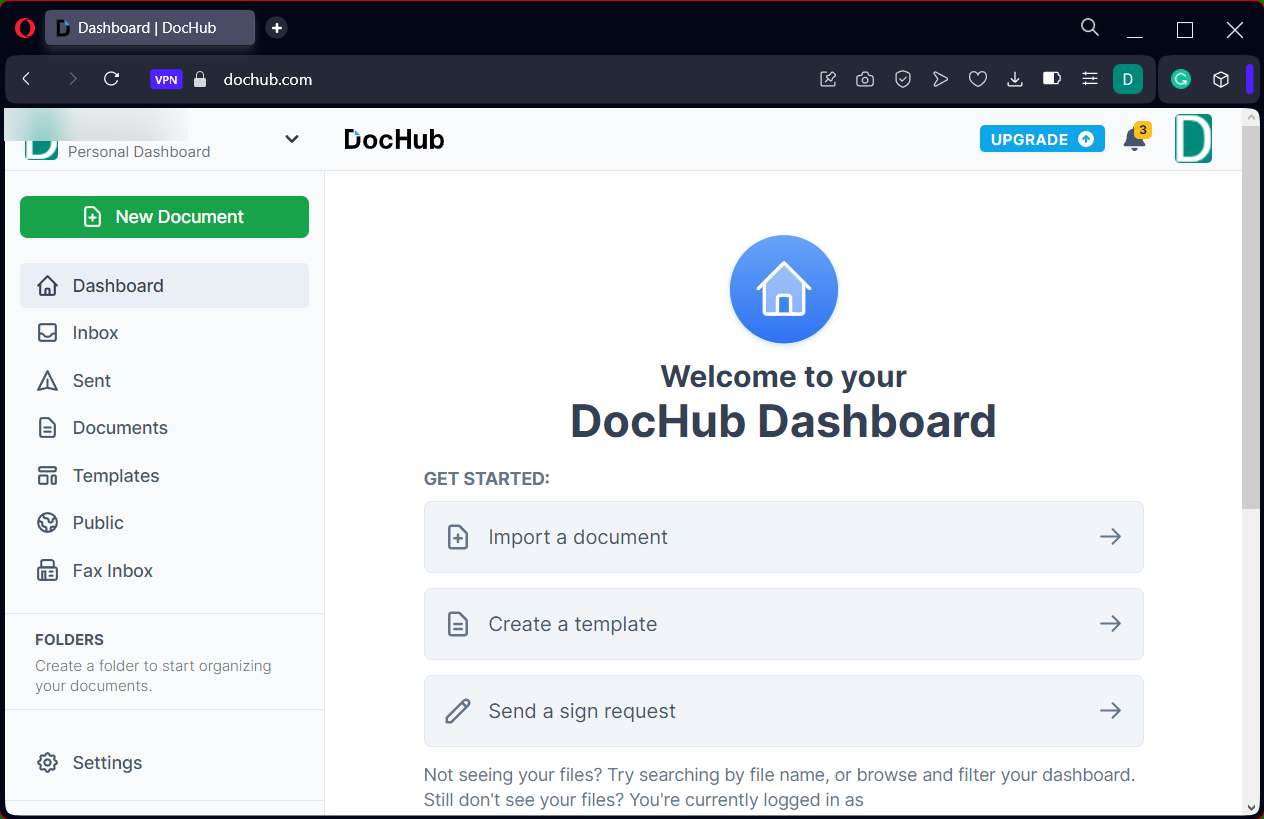1264x819 pixels.
Task: Open the downloads icon
Action: coord(1015,79)
